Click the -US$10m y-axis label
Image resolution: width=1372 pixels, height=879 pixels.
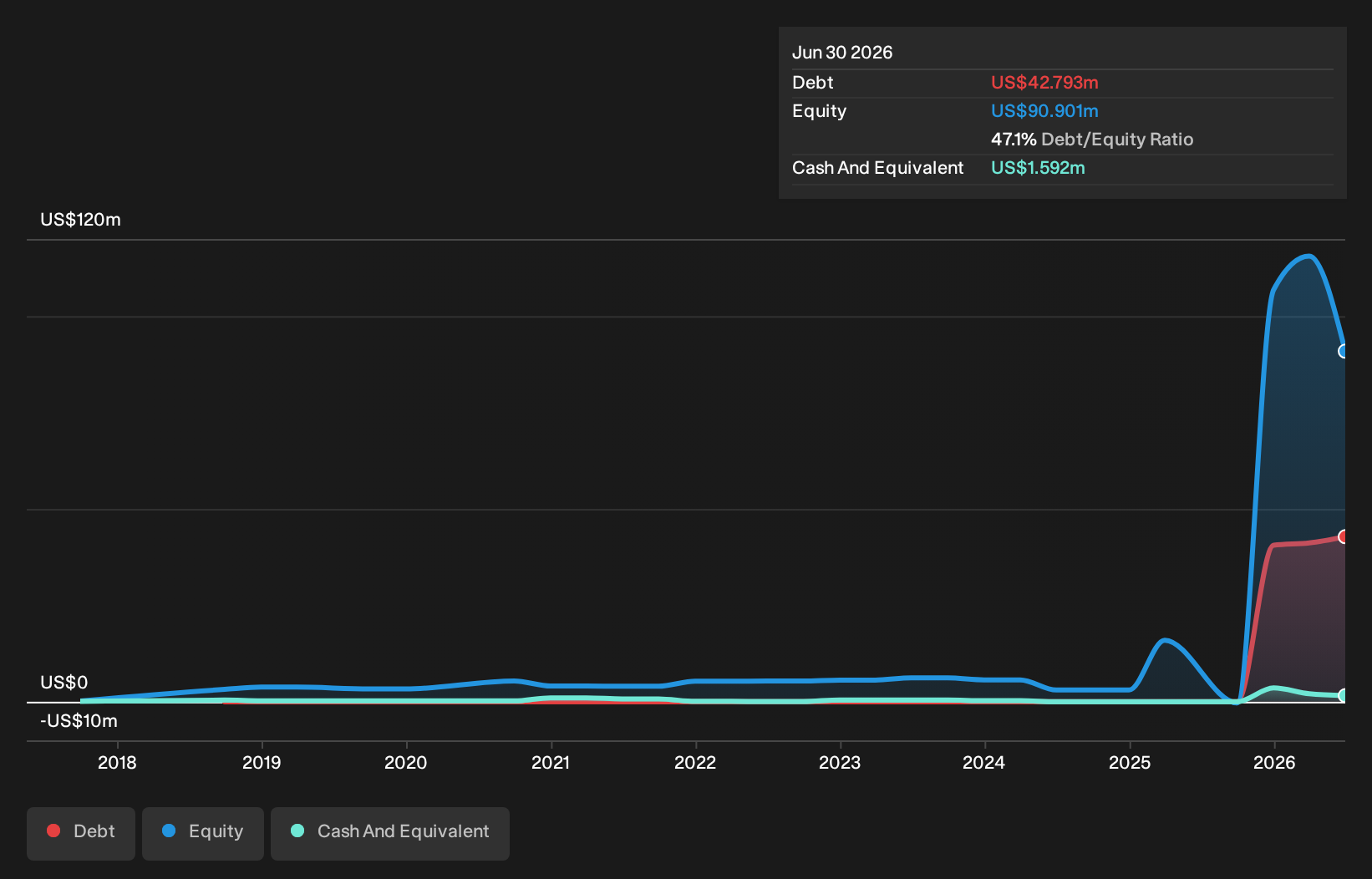tap(79, 721)
